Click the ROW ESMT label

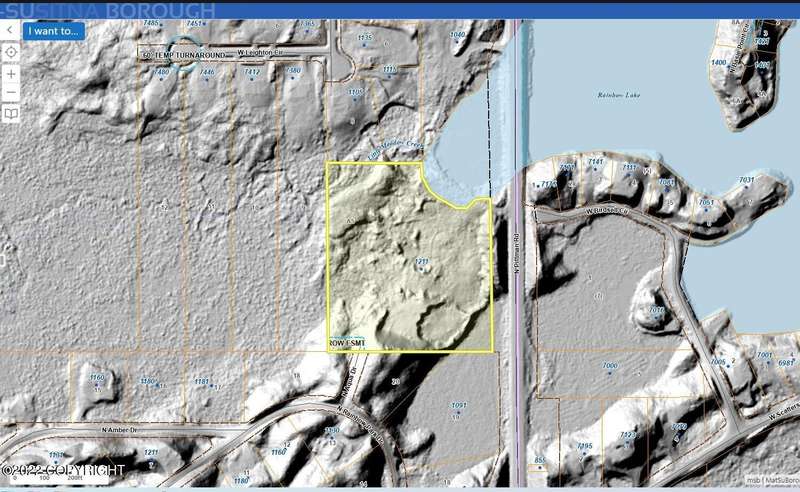tap(348, 342)
